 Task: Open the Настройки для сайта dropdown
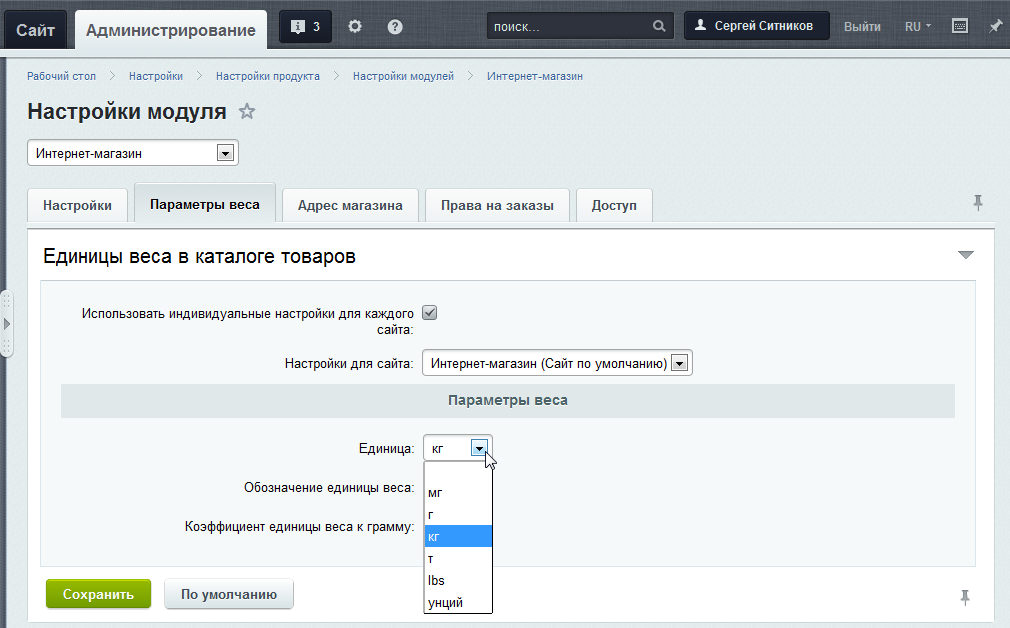point(557,363)
